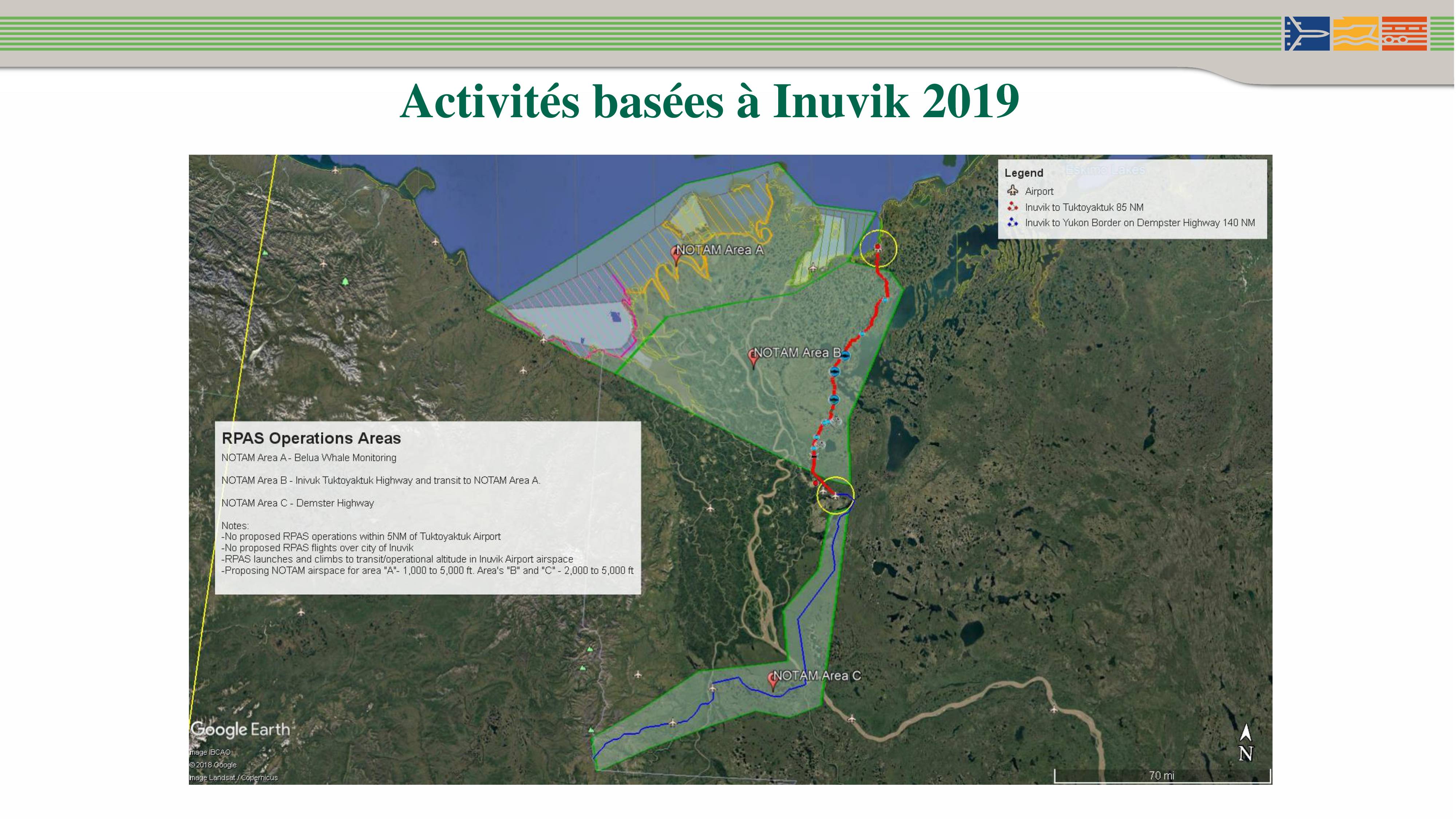Click the 'NOTAM Area A' map label
Screen dimensions: 1456x819
[720, 250]
